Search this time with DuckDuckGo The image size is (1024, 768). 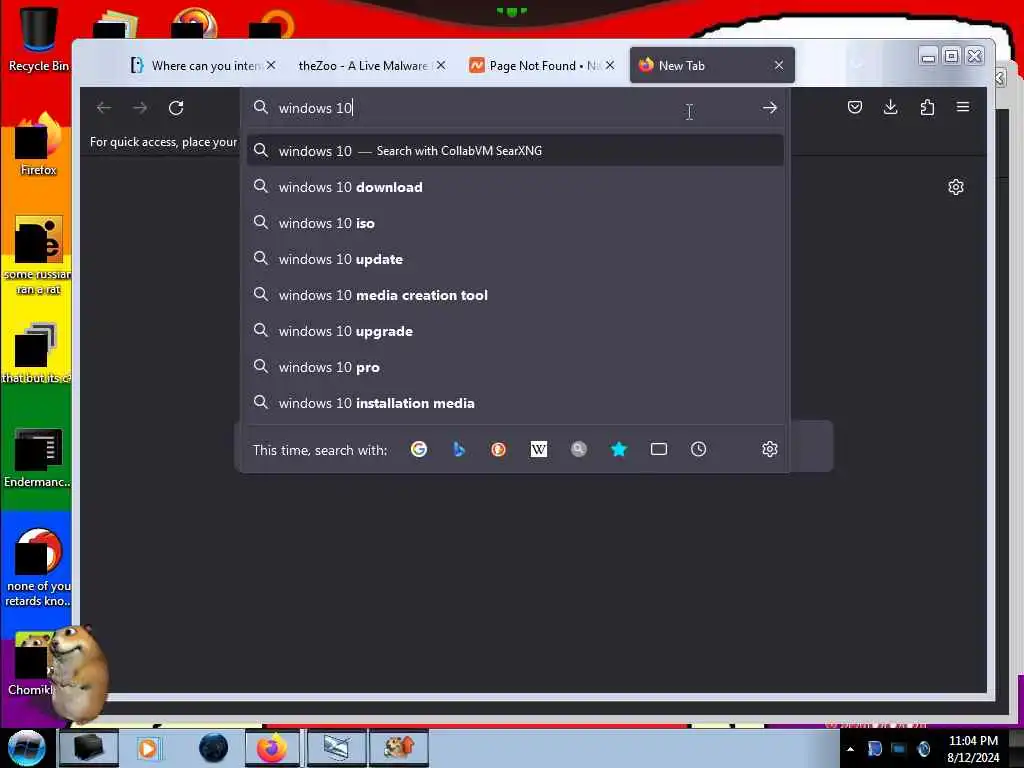[498, 449]
